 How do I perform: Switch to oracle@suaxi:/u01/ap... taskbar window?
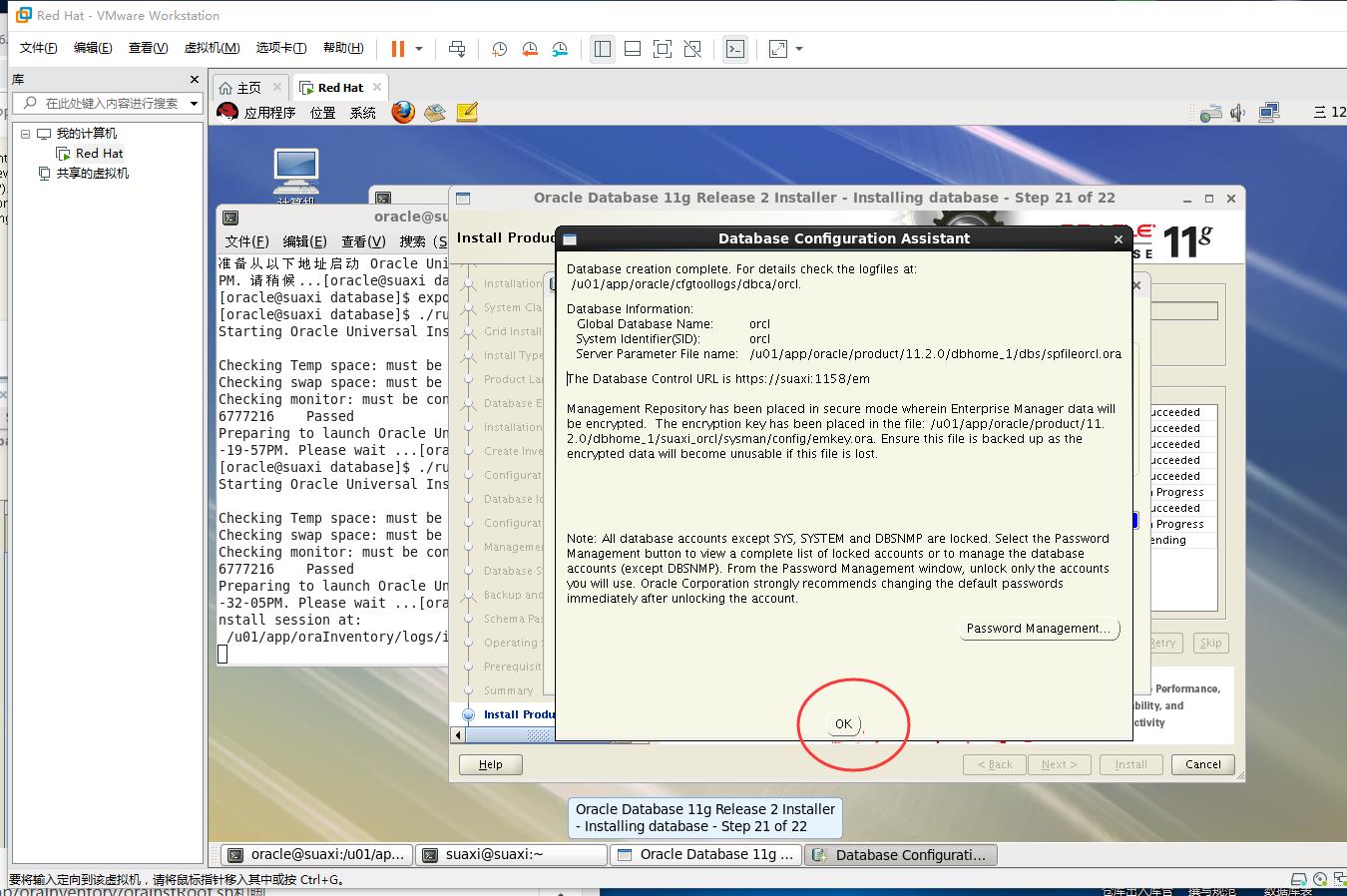click(x=315, y=855)
